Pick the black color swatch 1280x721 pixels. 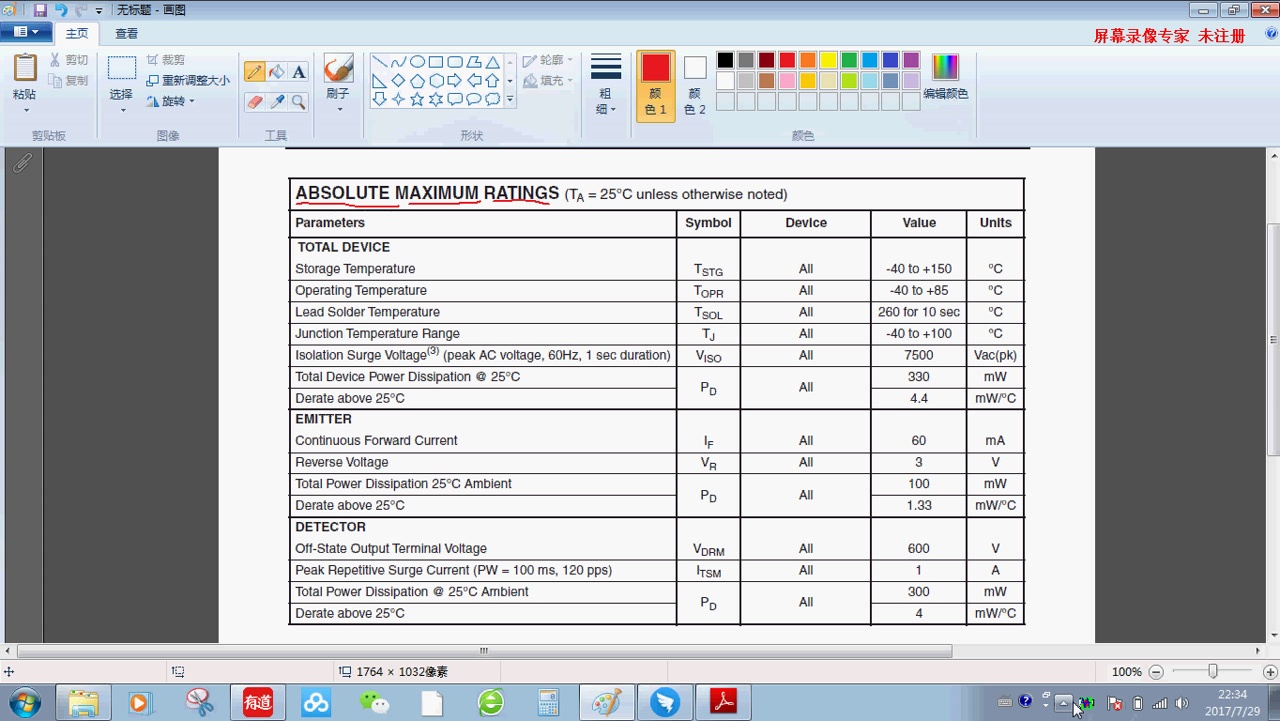[x=725, y=60]
